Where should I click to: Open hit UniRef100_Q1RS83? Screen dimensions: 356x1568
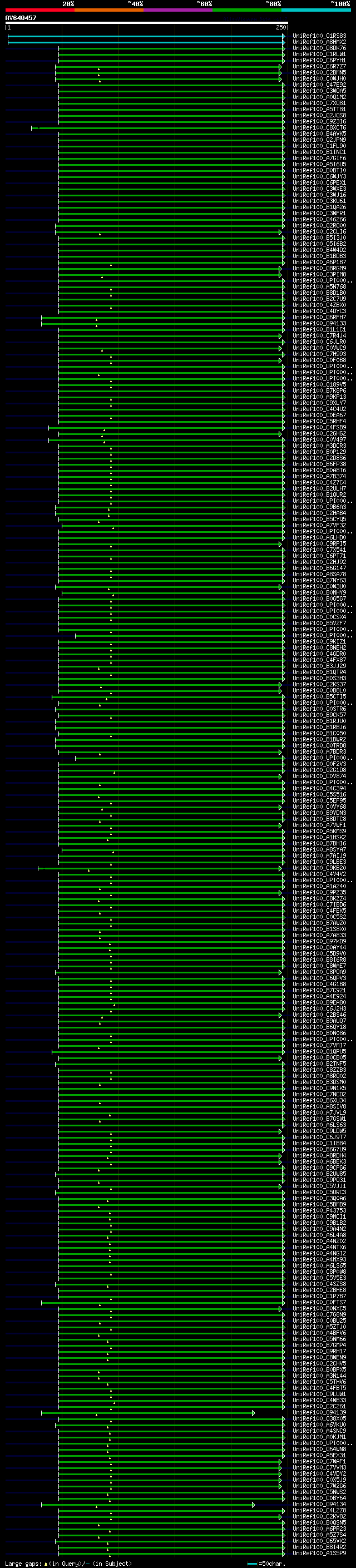click(319, 36)
